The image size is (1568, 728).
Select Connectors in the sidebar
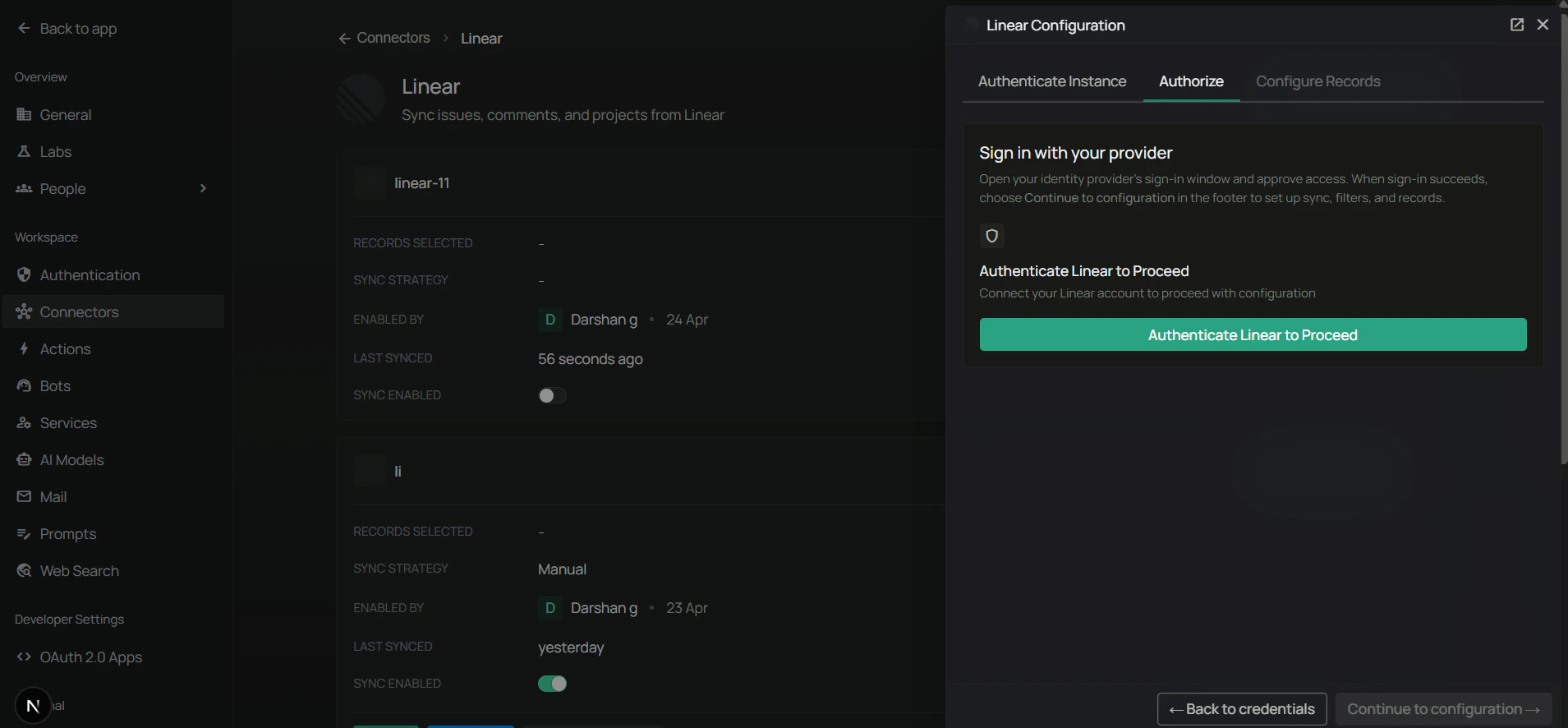pyautogui.click(x=113, y=311)
